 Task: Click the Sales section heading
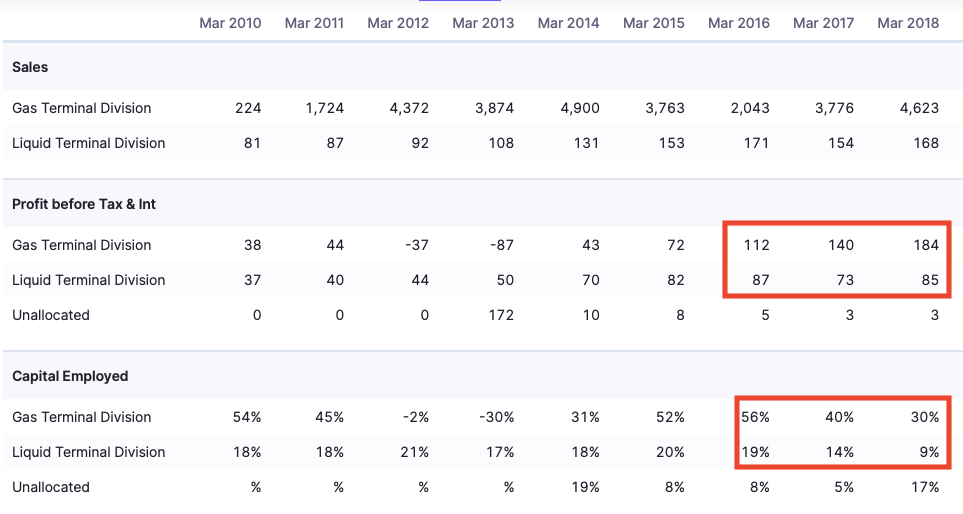(x=30, y=67)
